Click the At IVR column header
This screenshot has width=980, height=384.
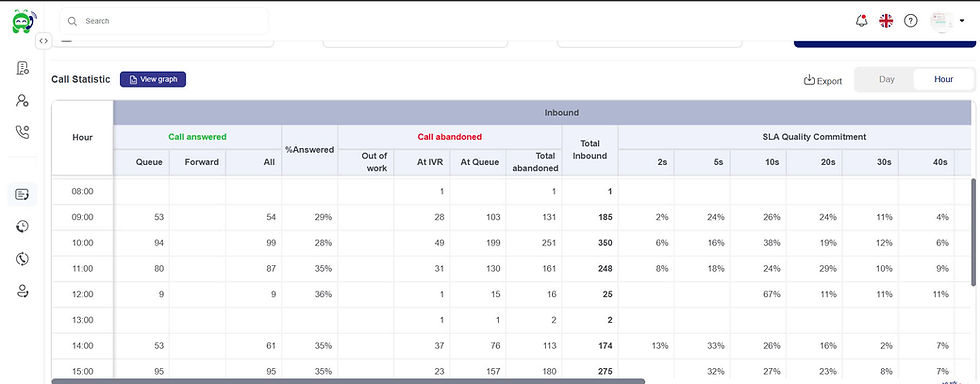(422, 162)
